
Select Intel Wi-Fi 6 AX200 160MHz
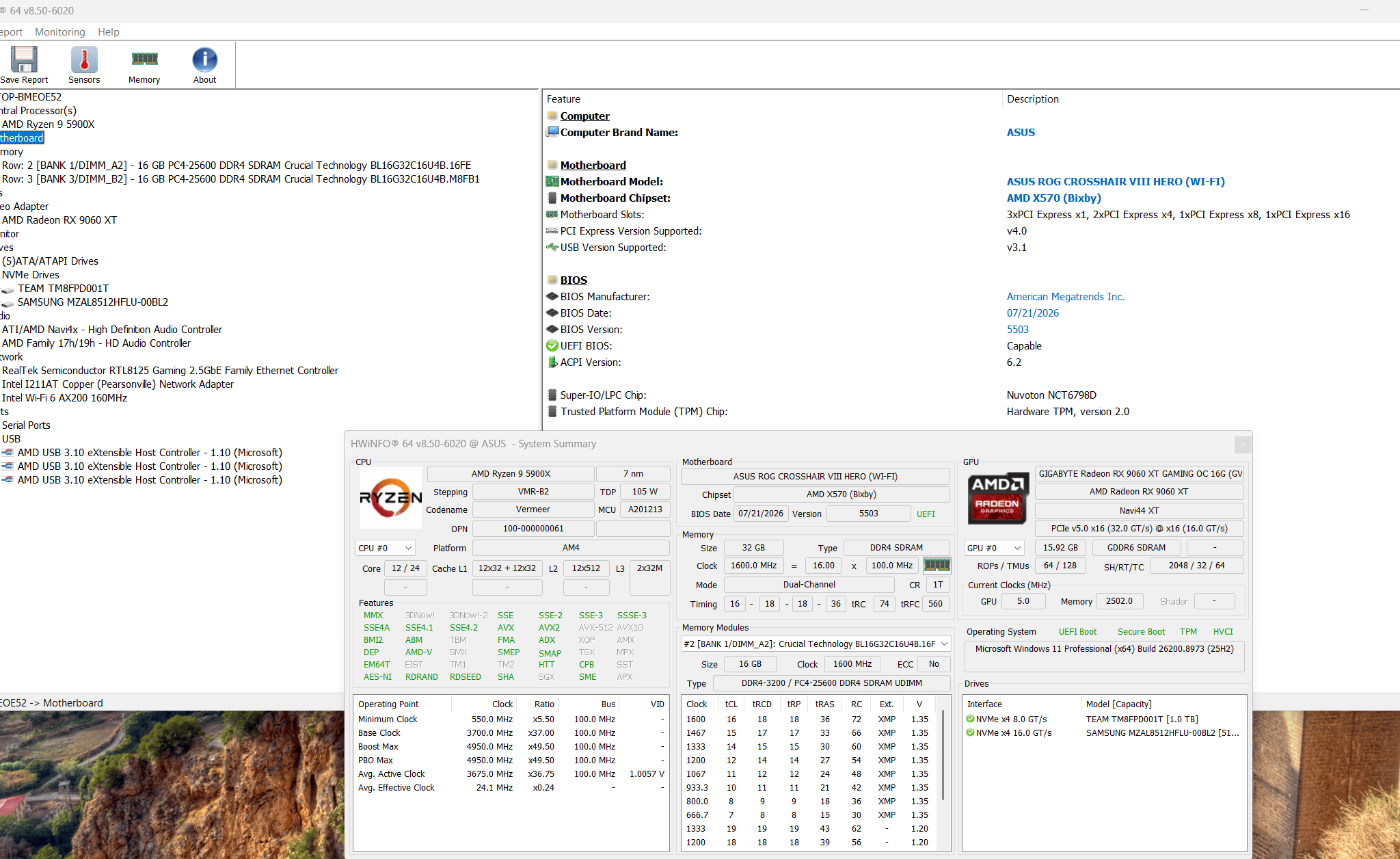(x=64, y=397)
